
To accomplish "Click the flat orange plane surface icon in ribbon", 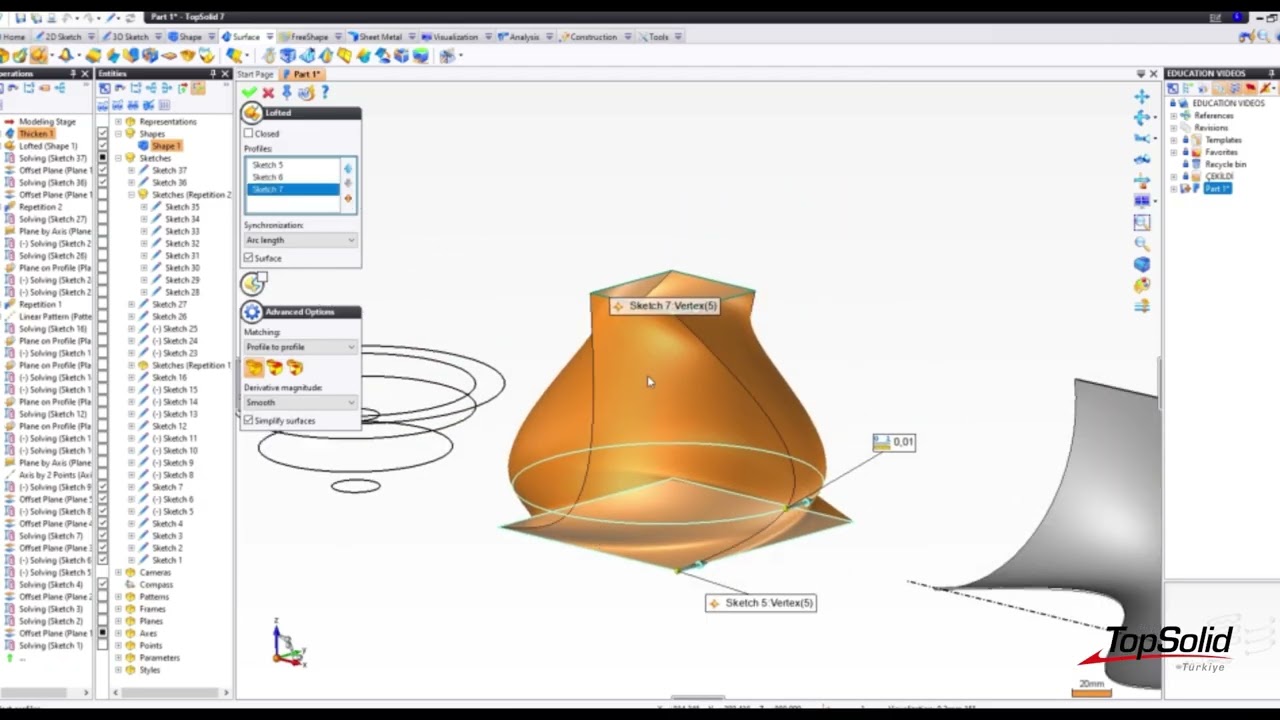I will (x=169, y=56).
